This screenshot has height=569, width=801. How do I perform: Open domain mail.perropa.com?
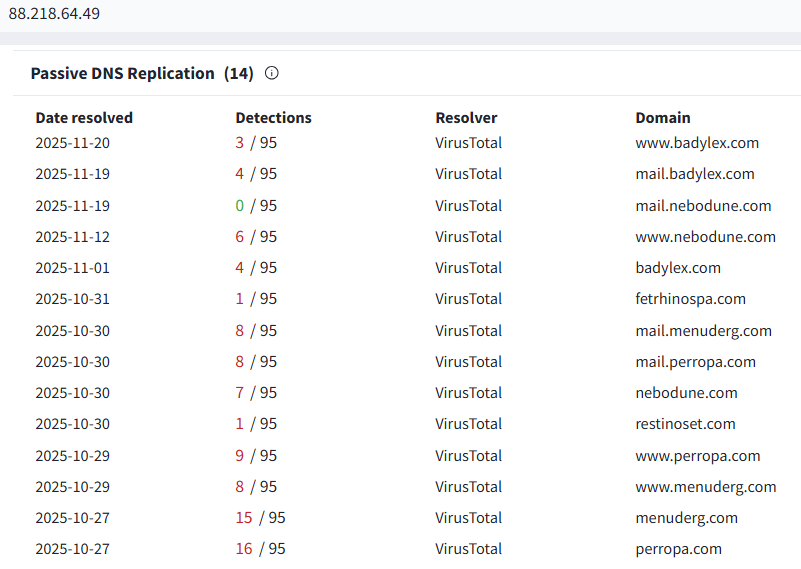pos(695,362)
